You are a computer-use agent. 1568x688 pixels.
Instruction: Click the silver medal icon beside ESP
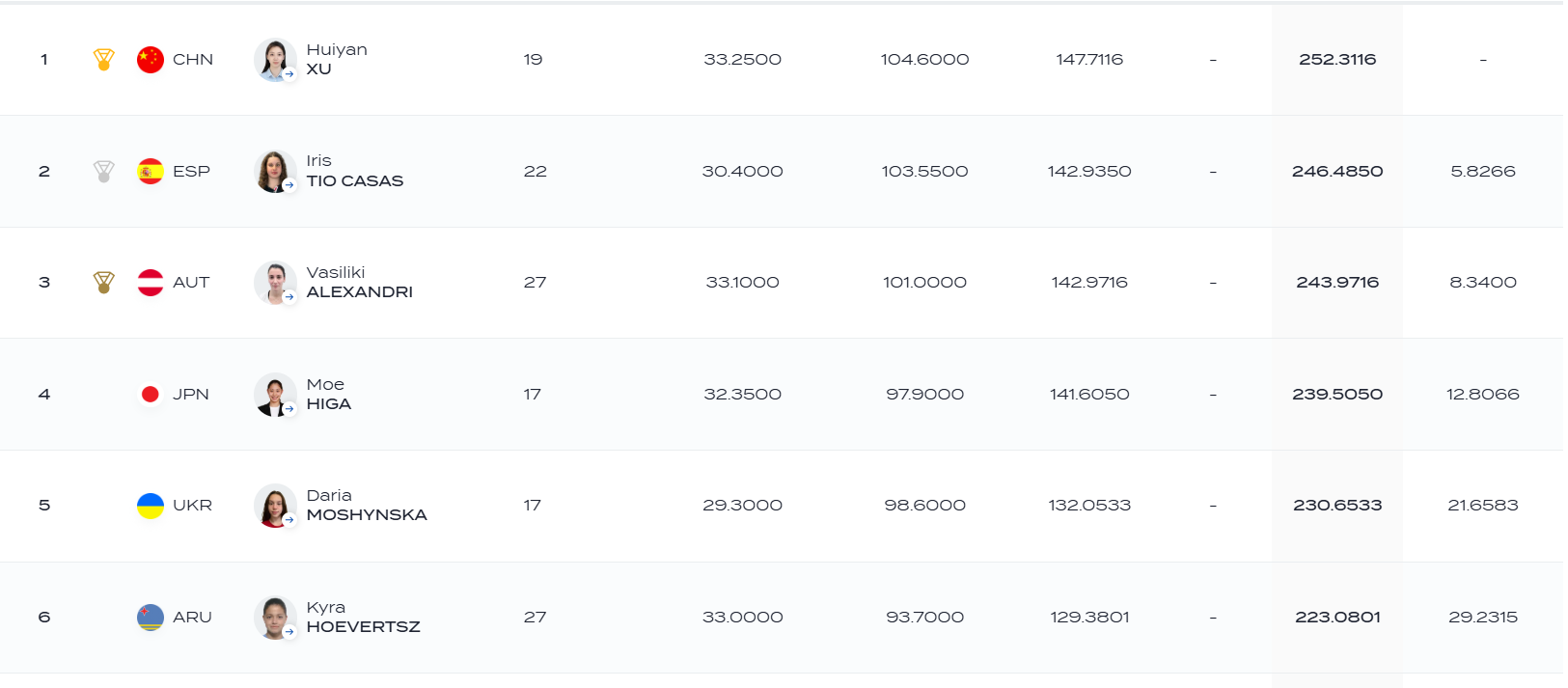(103, 172)
